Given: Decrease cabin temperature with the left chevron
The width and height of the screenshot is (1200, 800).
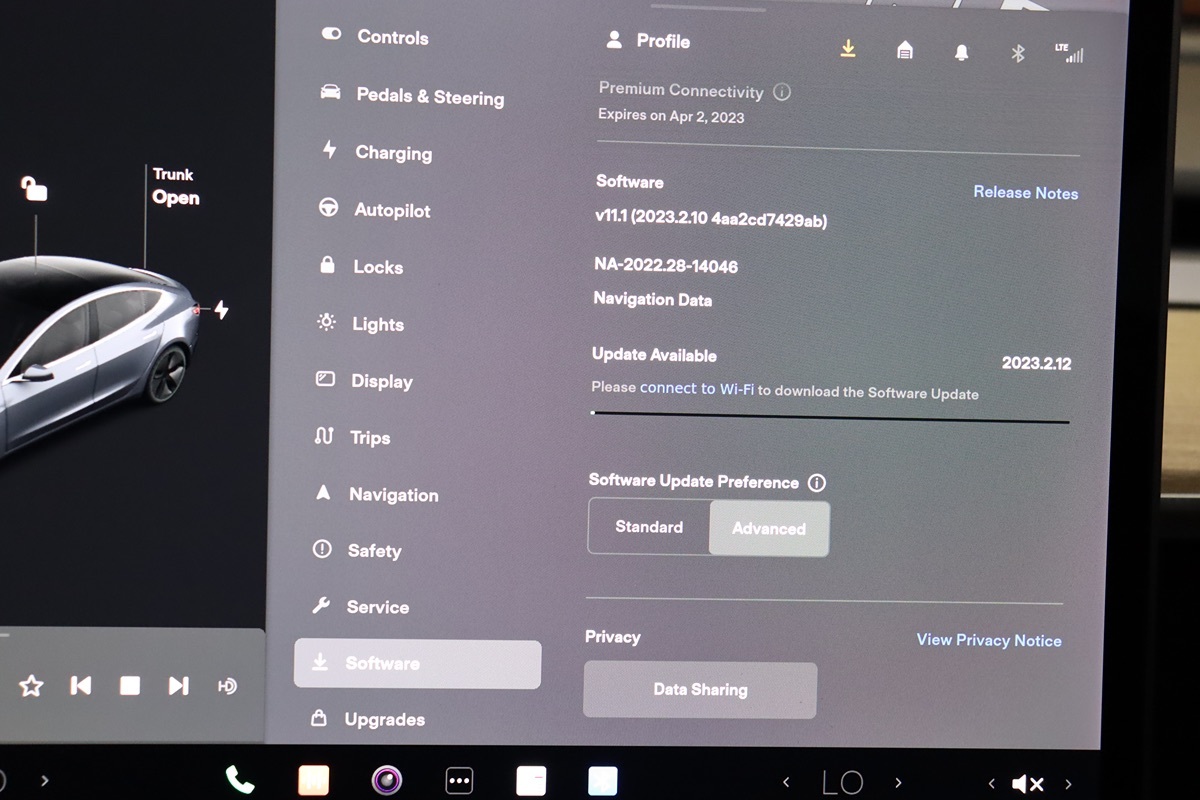Looking at the screenshot, I should click(786, 783).
